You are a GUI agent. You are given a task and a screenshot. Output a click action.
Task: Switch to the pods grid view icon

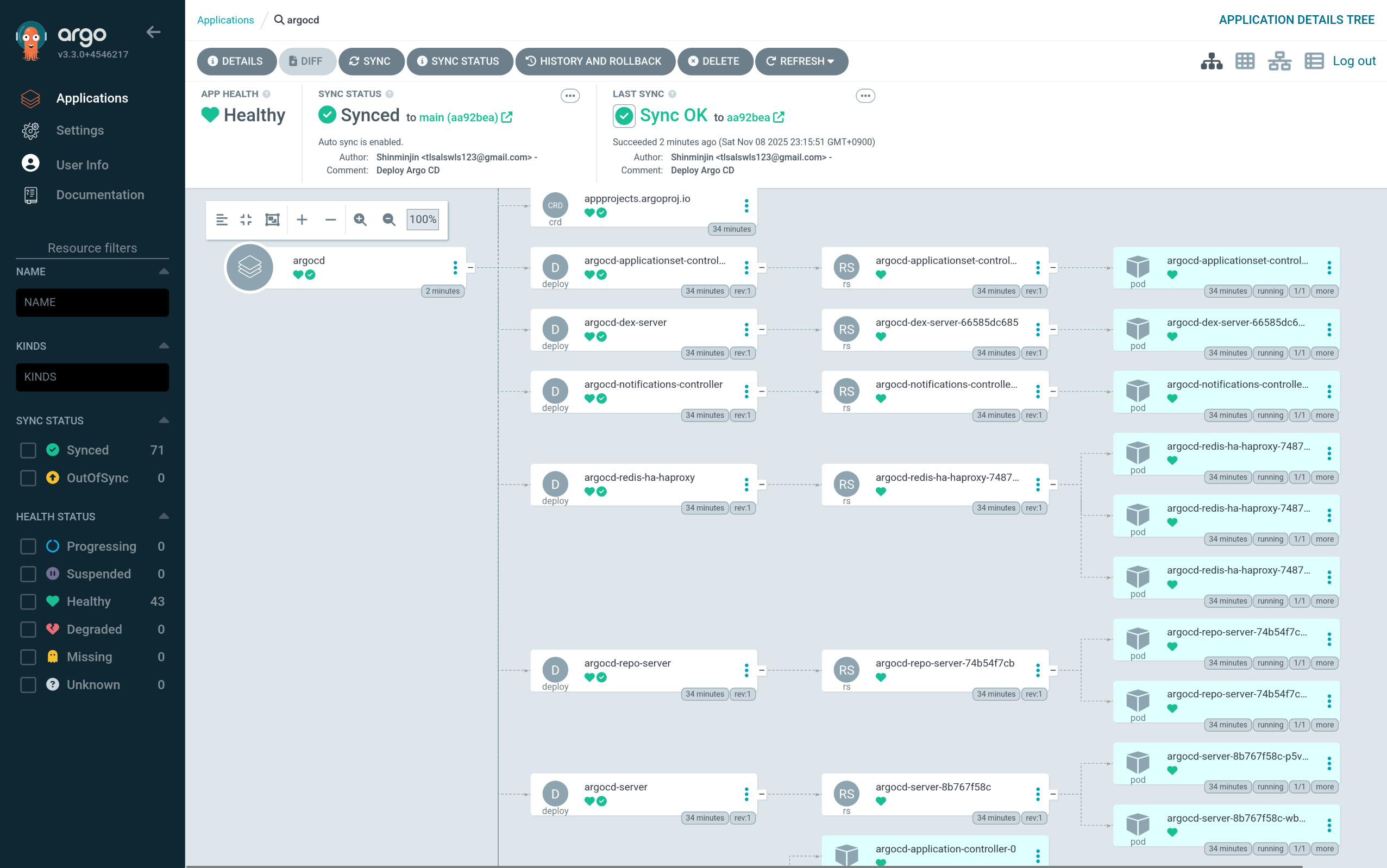click(1245, 61)
